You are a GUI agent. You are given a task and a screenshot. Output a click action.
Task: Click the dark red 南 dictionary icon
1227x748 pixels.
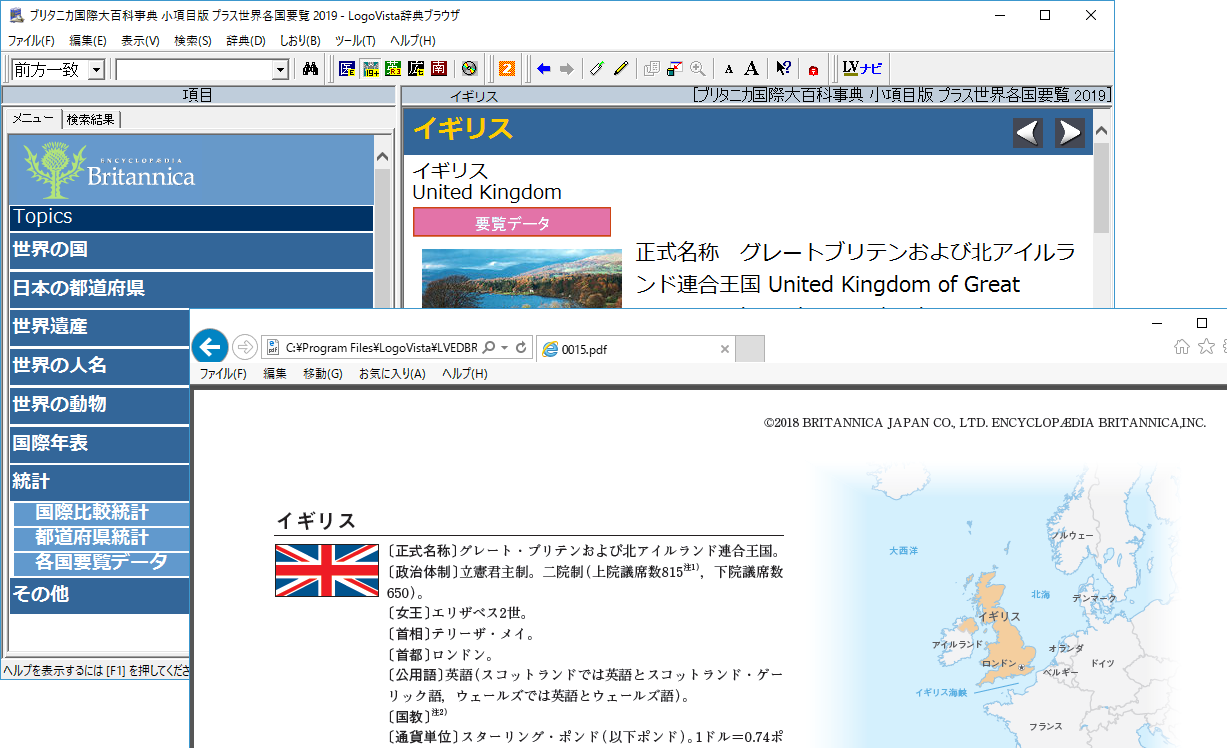tap(438, 69)
